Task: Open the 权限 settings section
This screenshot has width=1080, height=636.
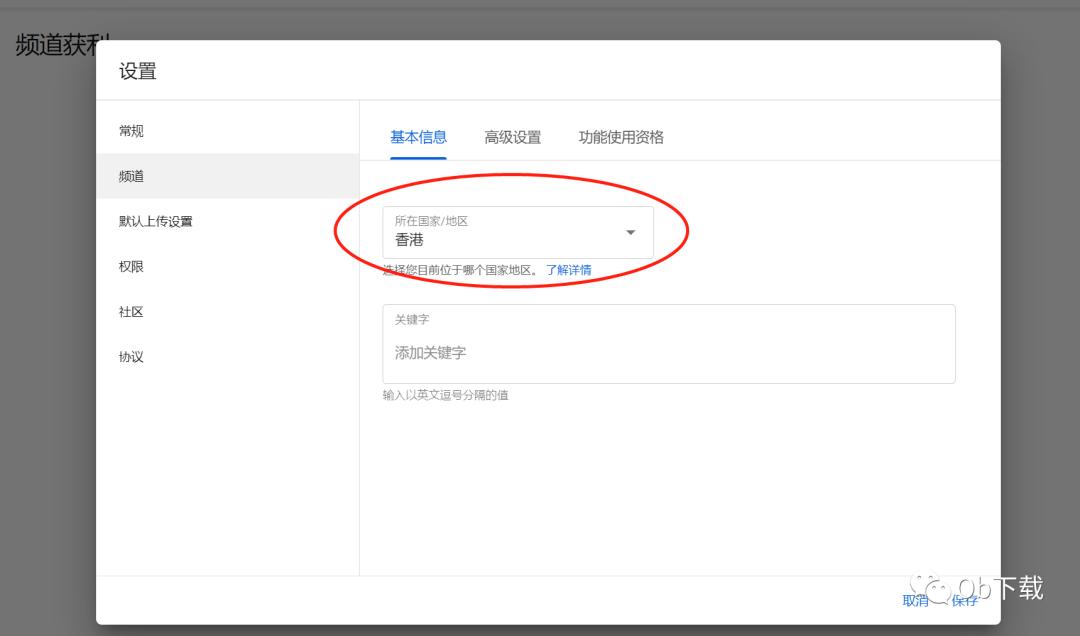Action: [129, 266]
